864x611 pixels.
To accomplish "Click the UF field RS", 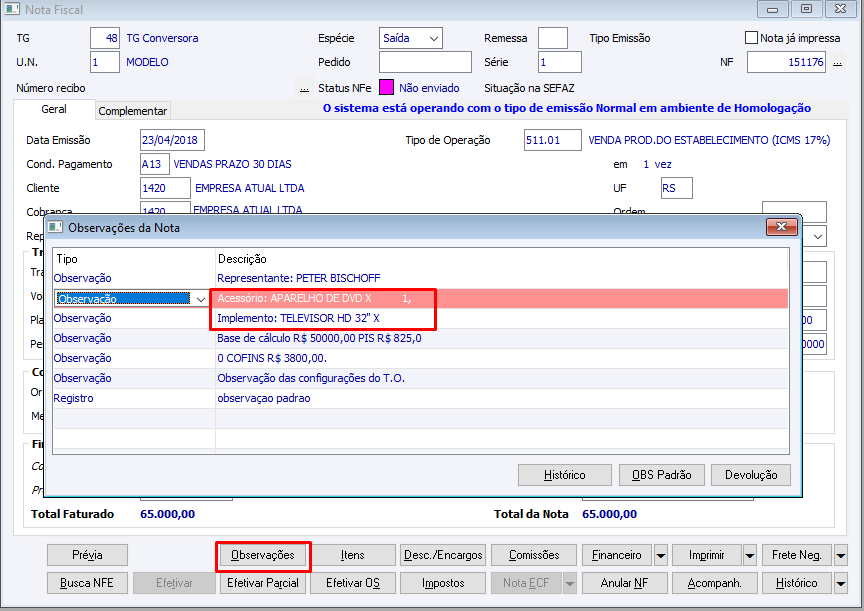I will coord(677,188).
